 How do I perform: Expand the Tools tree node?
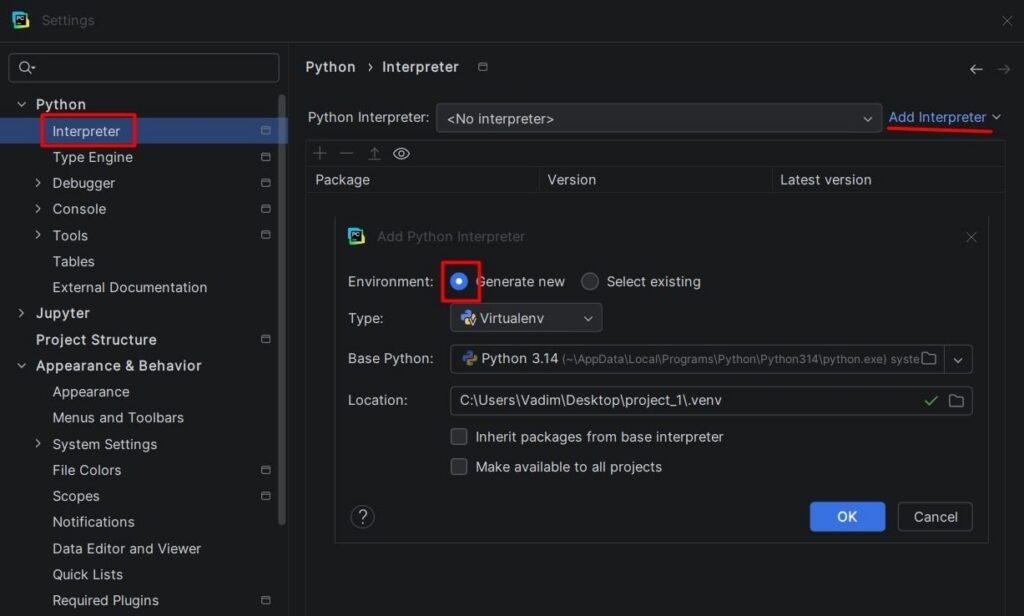[38, 235]
